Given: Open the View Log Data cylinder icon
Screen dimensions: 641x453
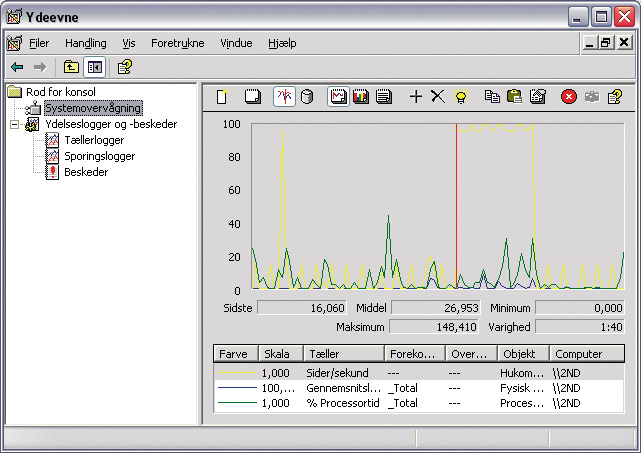Looking at the screenshot, I should pos(307,96).
